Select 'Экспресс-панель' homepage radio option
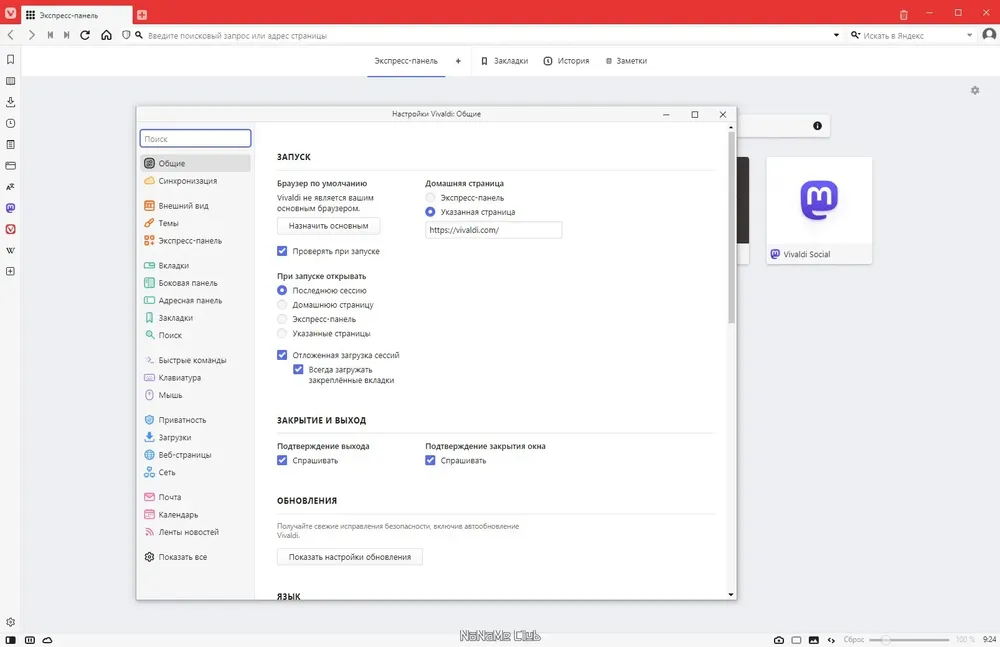 point(430,198)
